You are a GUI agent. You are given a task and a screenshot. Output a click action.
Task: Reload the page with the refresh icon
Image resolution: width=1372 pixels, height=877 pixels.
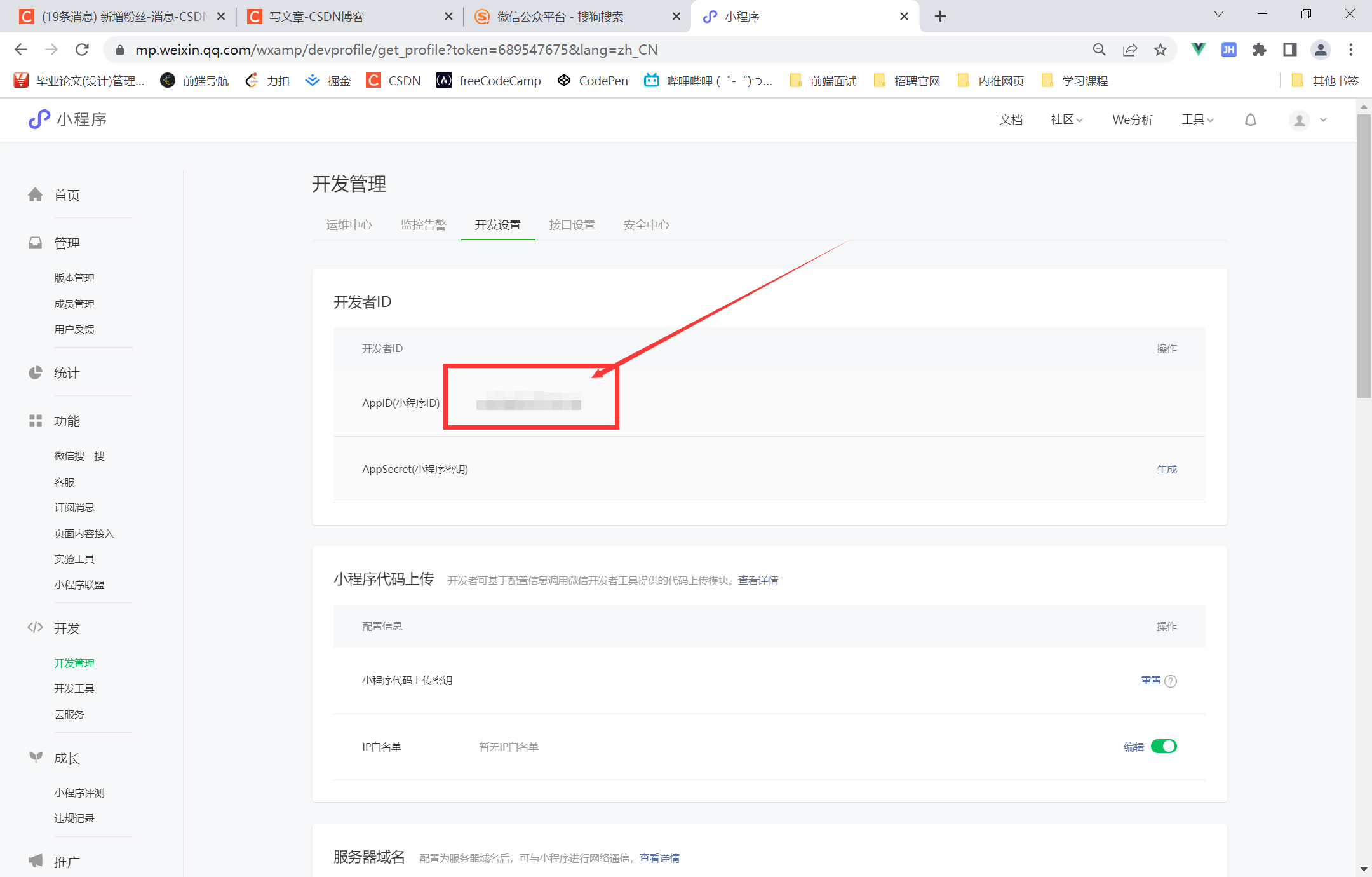click(x=82, y=50)
